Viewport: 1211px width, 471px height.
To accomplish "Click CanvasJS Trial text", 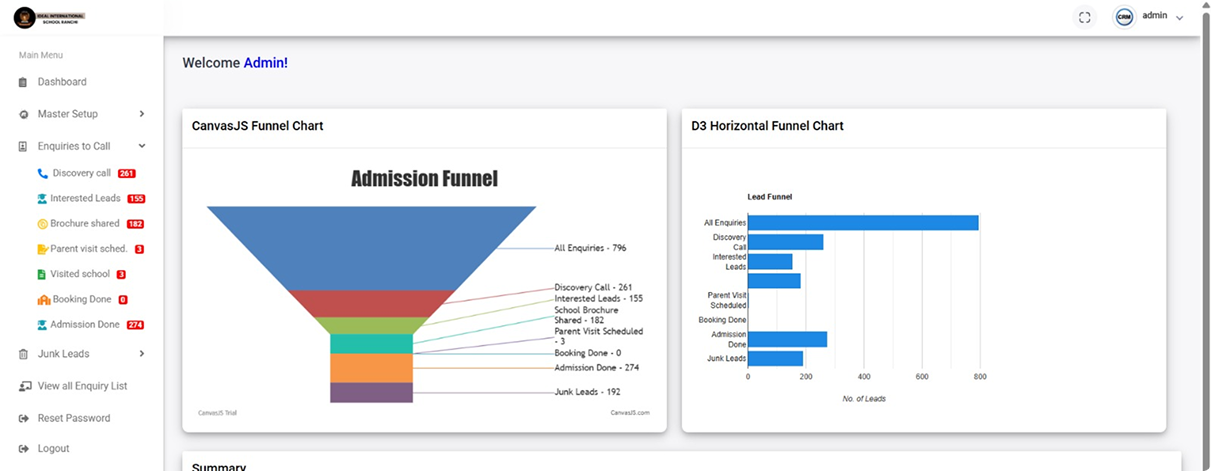I will pos(217,413).
